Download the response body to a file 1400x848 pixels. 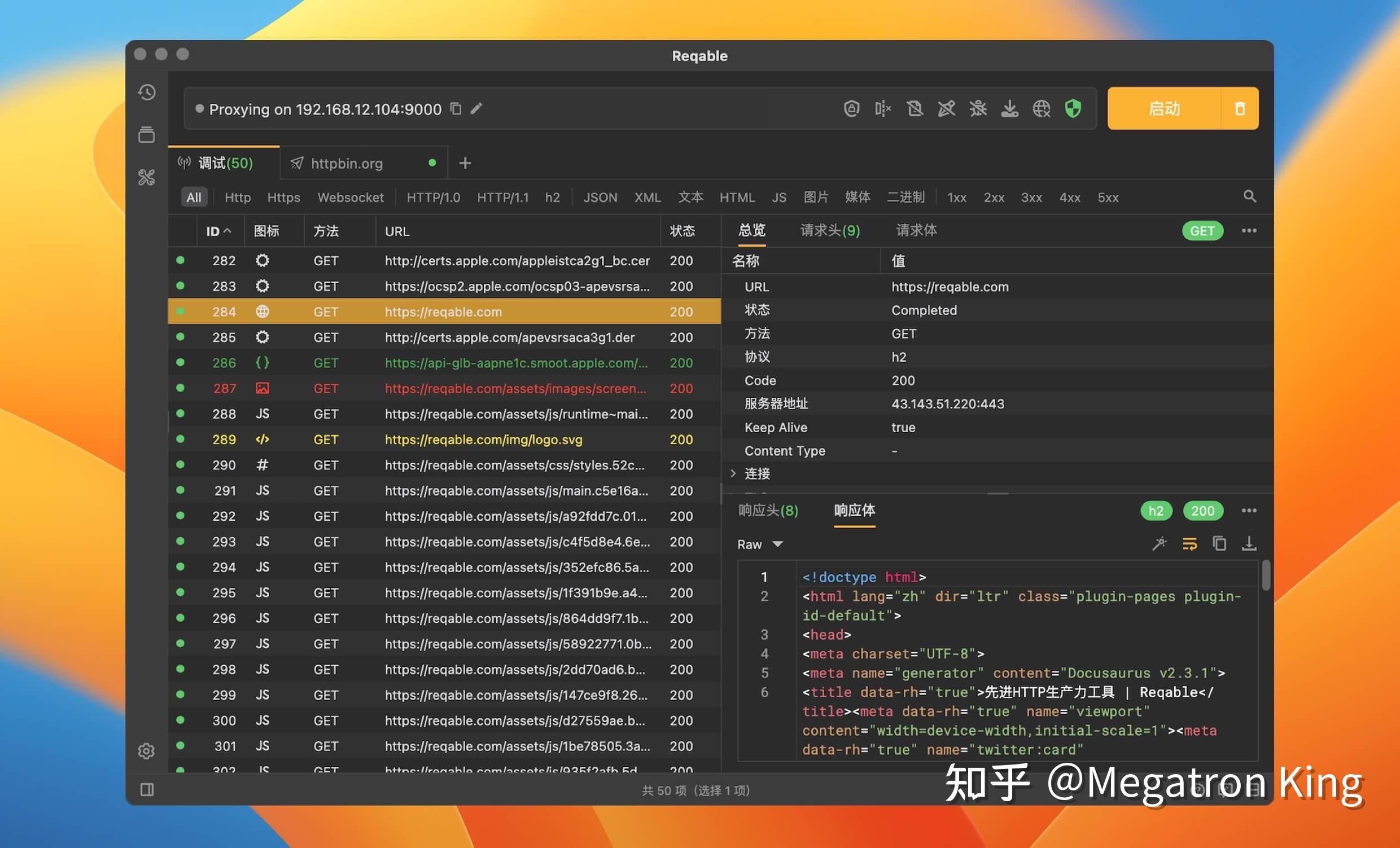[x=1249, y=543]
